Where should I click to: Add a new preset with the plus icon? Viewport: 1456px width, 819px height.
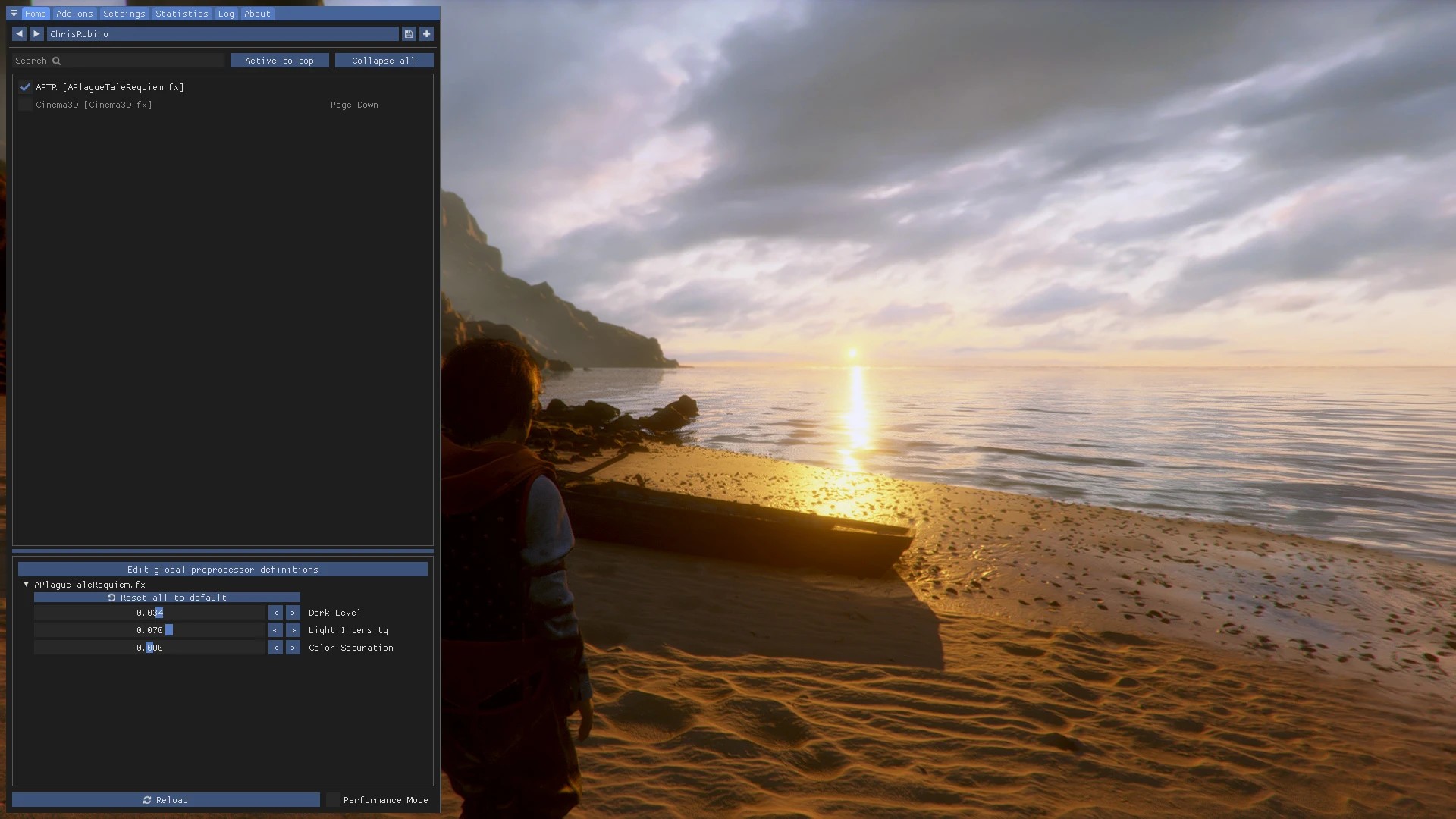pyautogui.click(x=427, y=34)
